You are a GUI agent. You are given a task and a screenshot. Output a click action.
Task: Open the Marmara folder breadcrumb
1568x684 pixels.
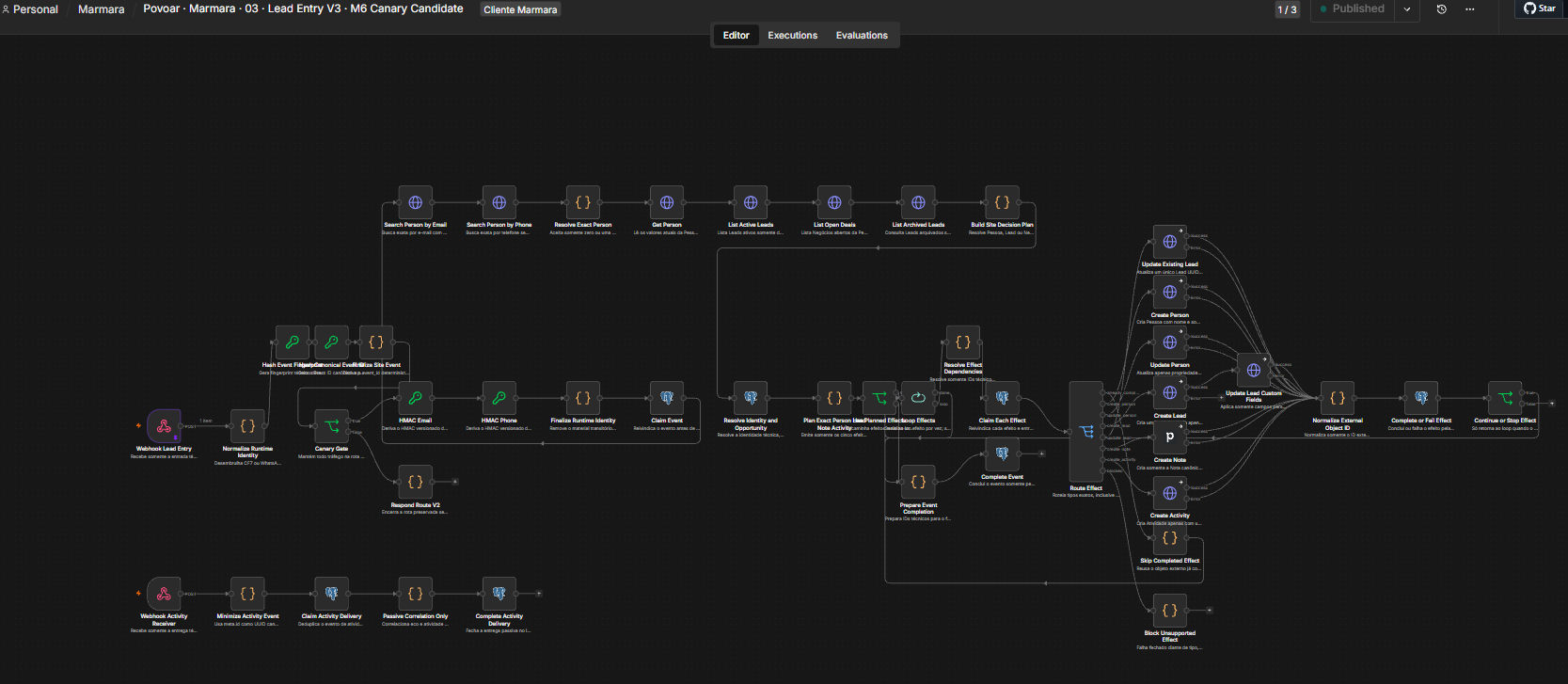coord(102,9)
